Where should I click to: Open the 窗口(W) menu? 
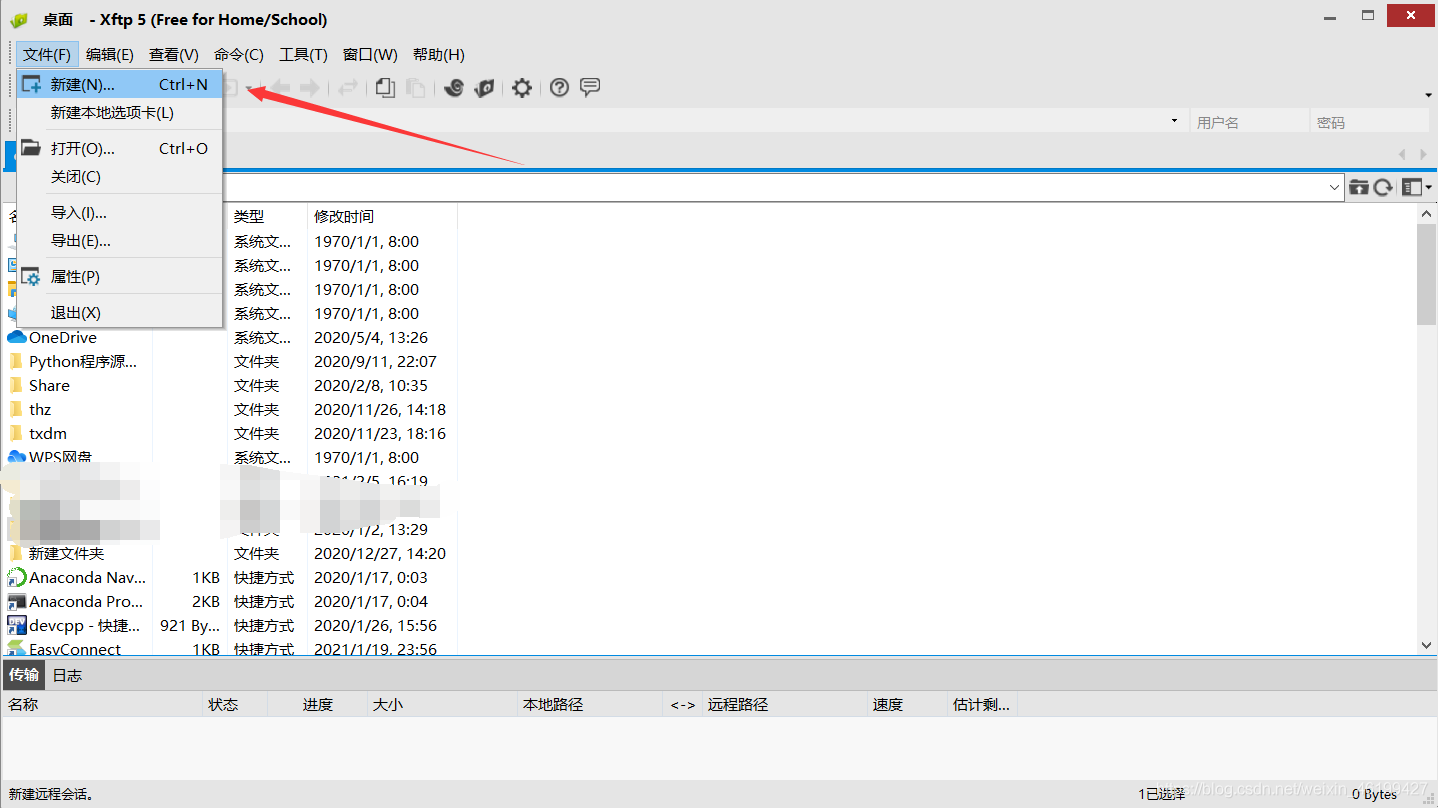370,54
